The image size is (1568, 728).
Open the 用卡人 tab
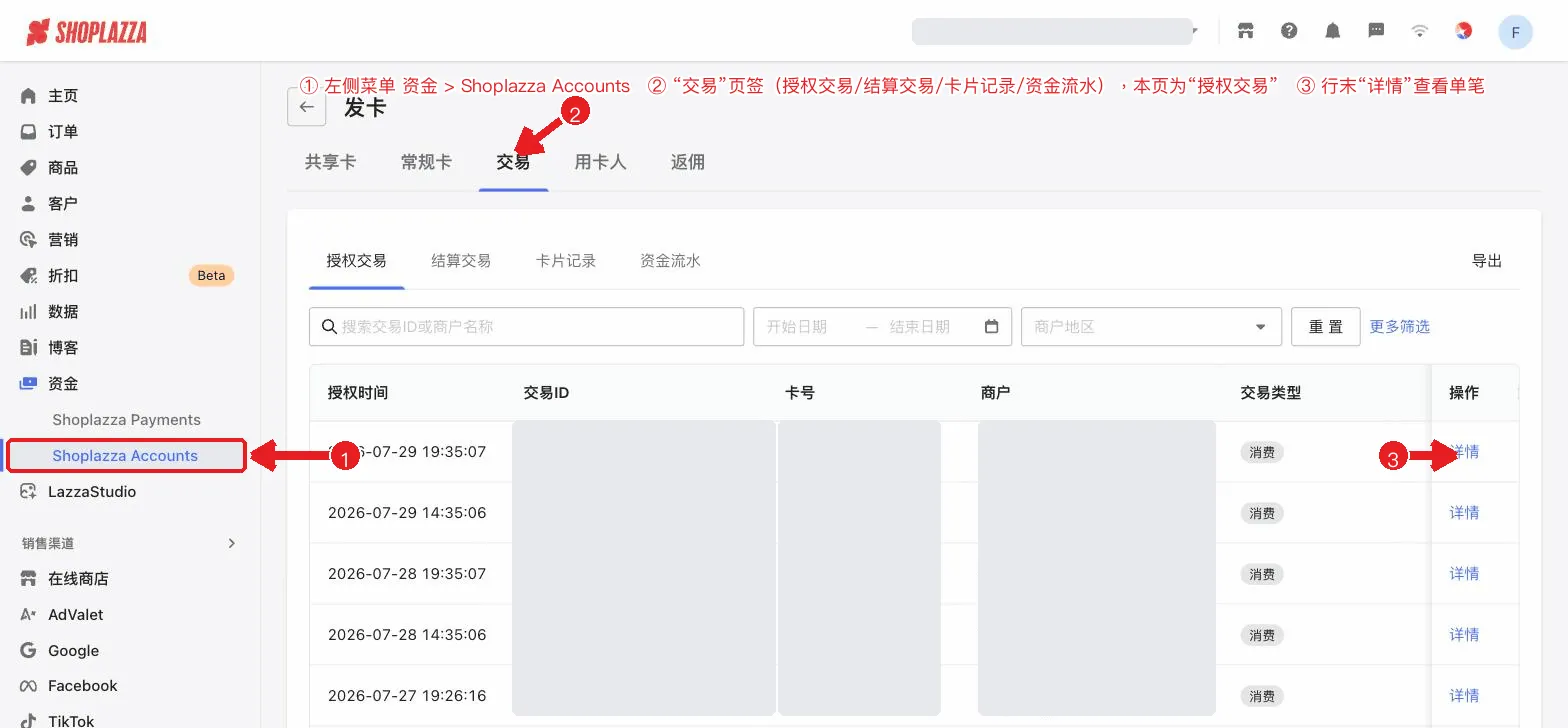point(600,162)
